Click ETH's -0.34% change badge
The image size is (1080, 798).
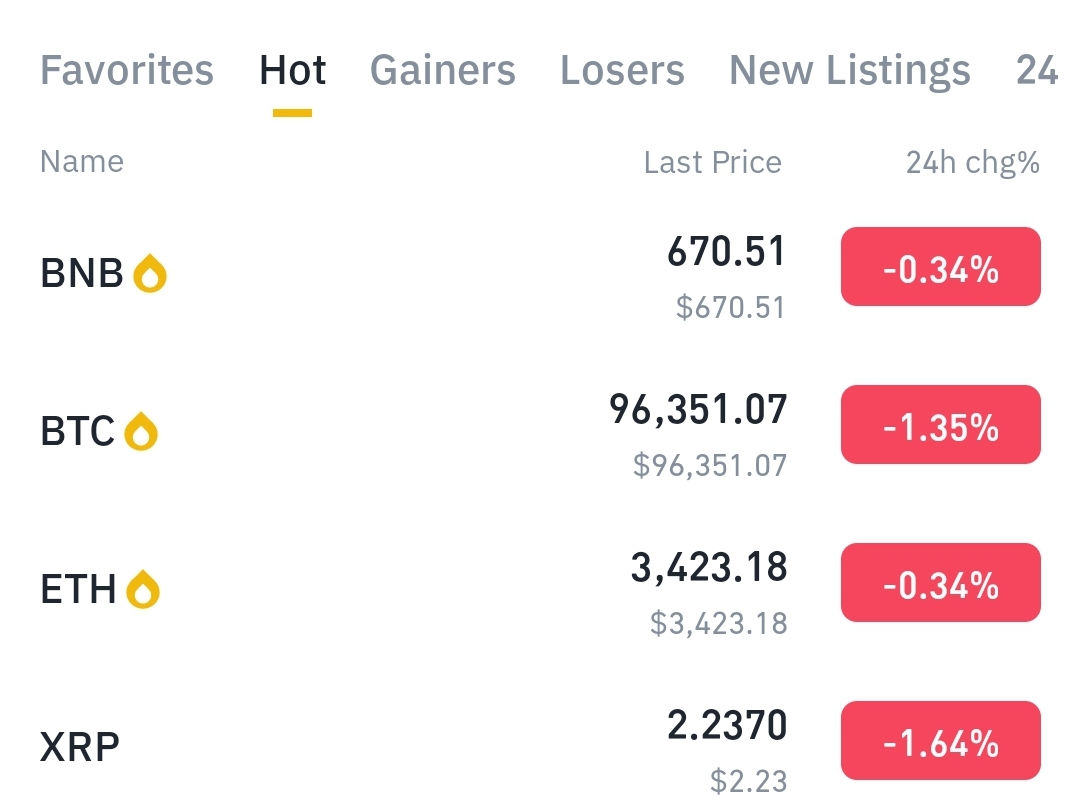pos(940,583)
